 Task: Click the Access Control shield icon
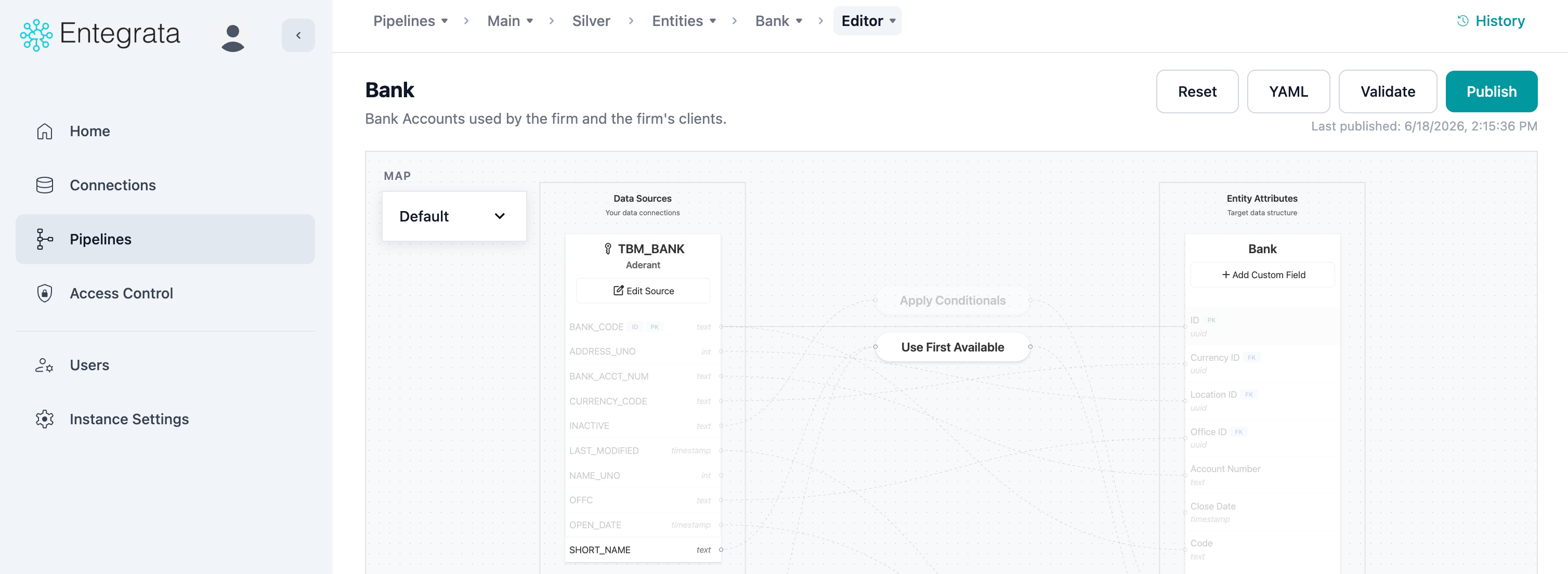point(44,293)
